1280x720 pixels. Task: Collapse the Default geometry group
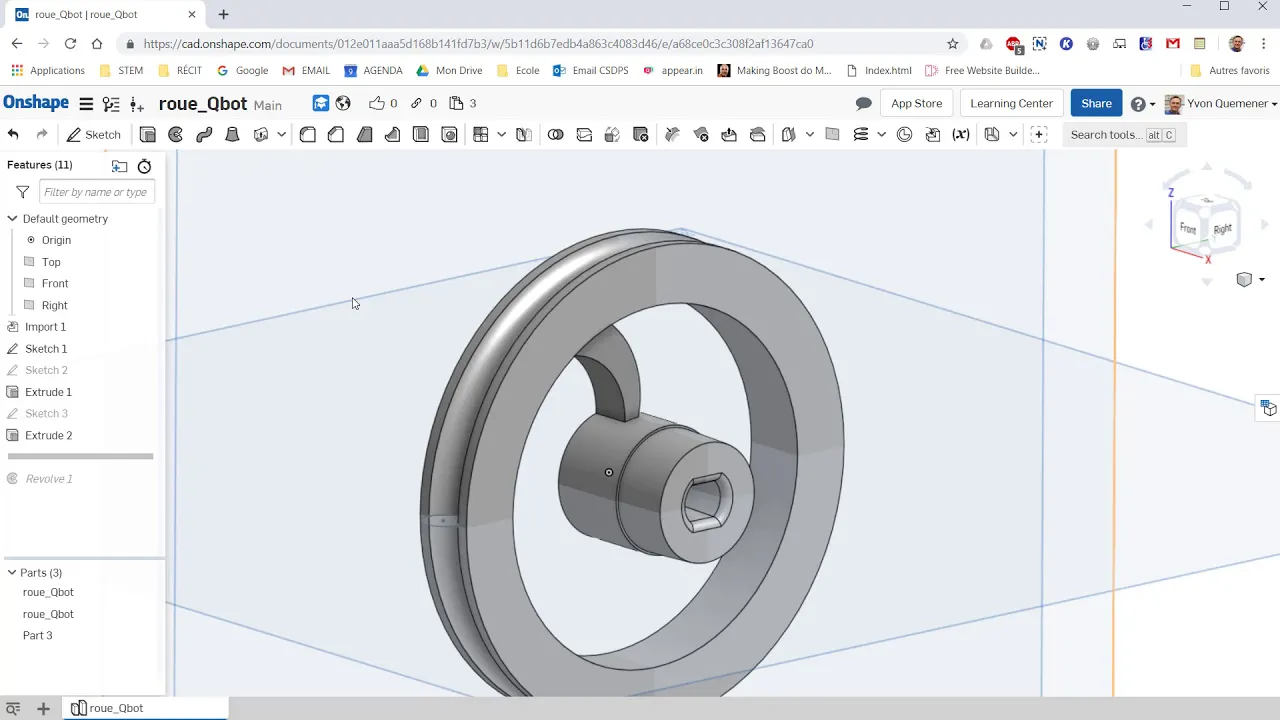click(12, 218)
